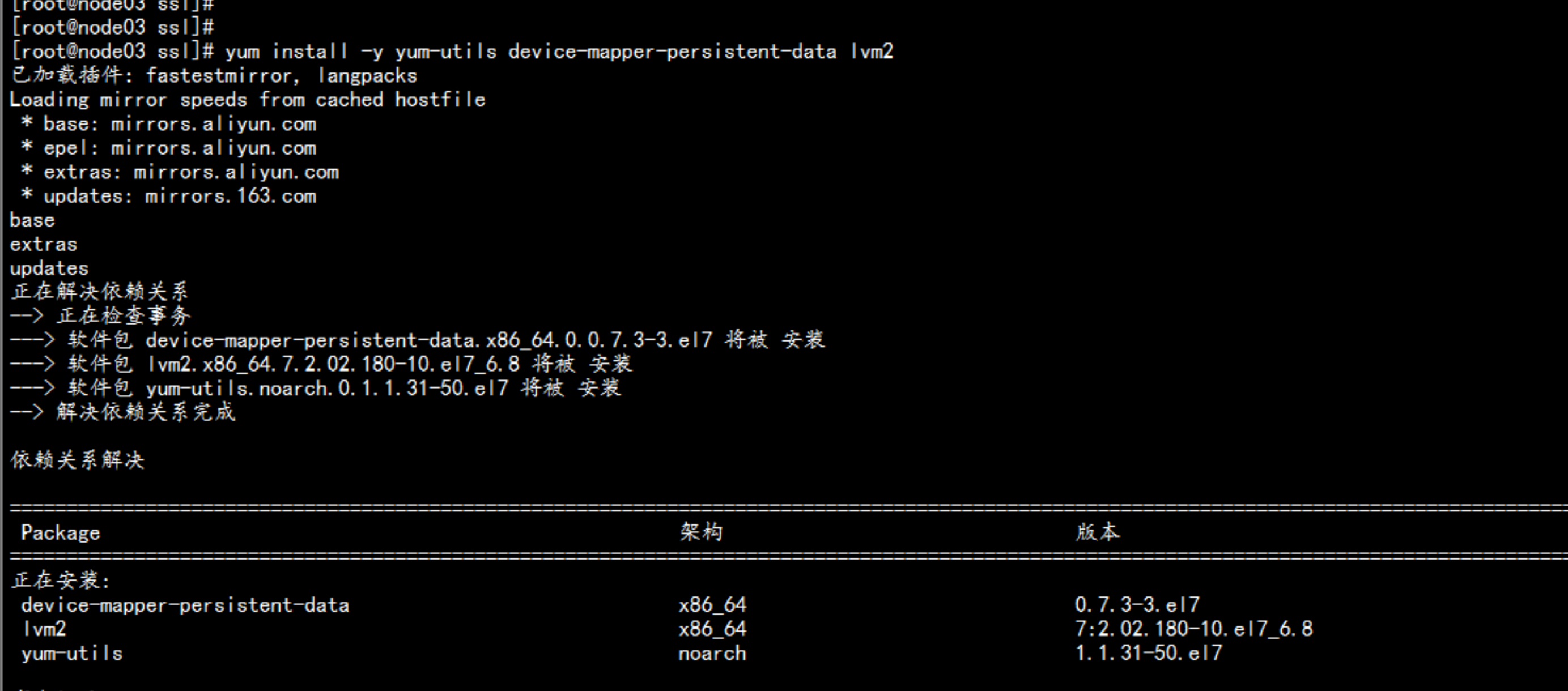Select the yum-utils.noarch 0:1.1.31-50.el7 line
1568x691 pixels.
[316, 387]
